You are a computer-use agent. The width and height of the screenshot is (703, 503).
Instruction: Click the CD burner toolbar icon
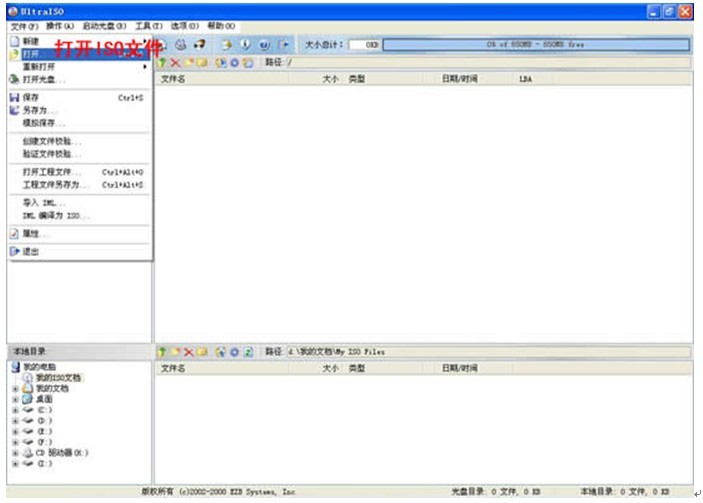(x=180, y=44)
